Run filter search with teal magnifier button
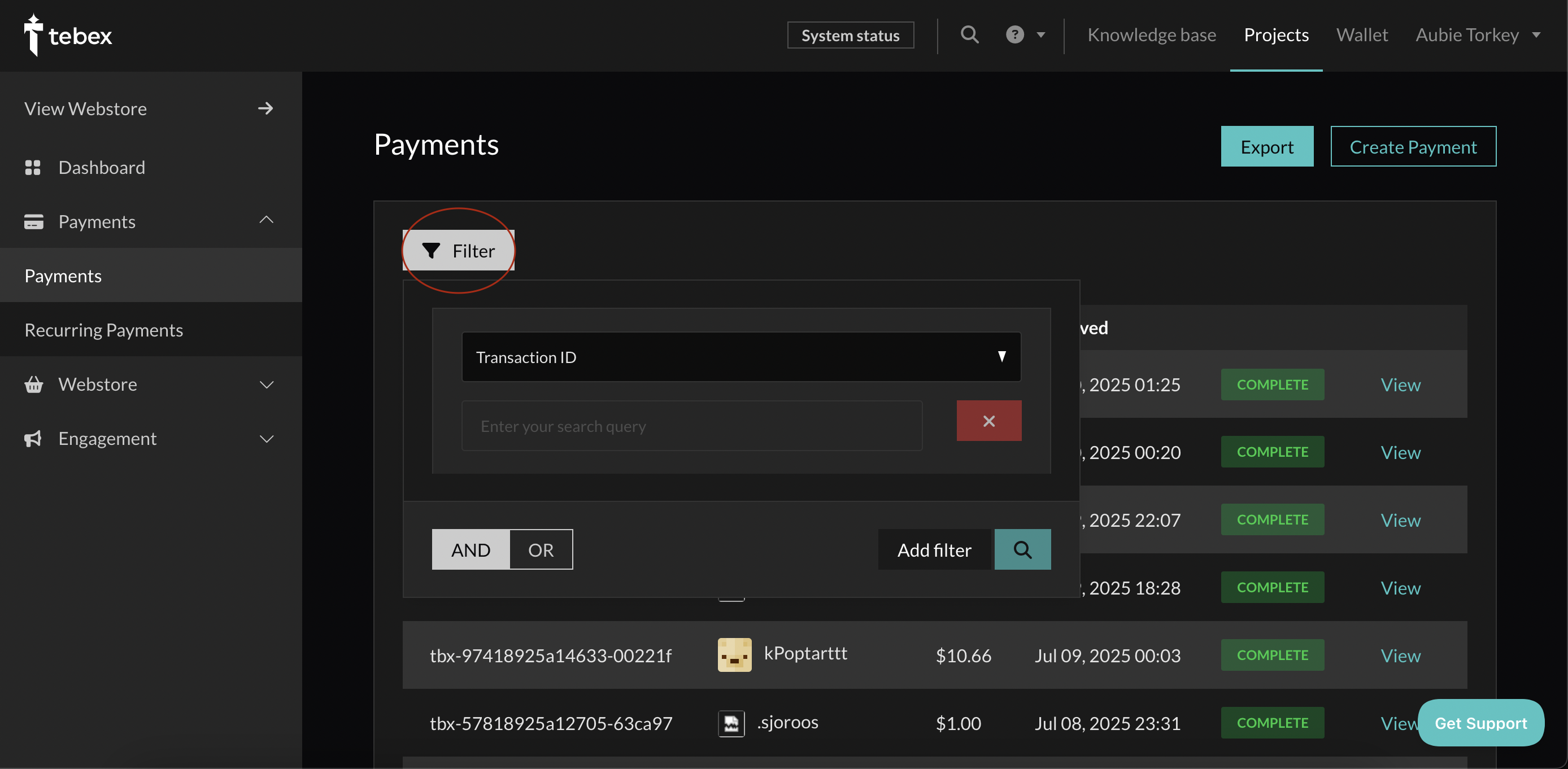The height and width of the screenshot is (769, 1568). click(x=1022, y=549)
